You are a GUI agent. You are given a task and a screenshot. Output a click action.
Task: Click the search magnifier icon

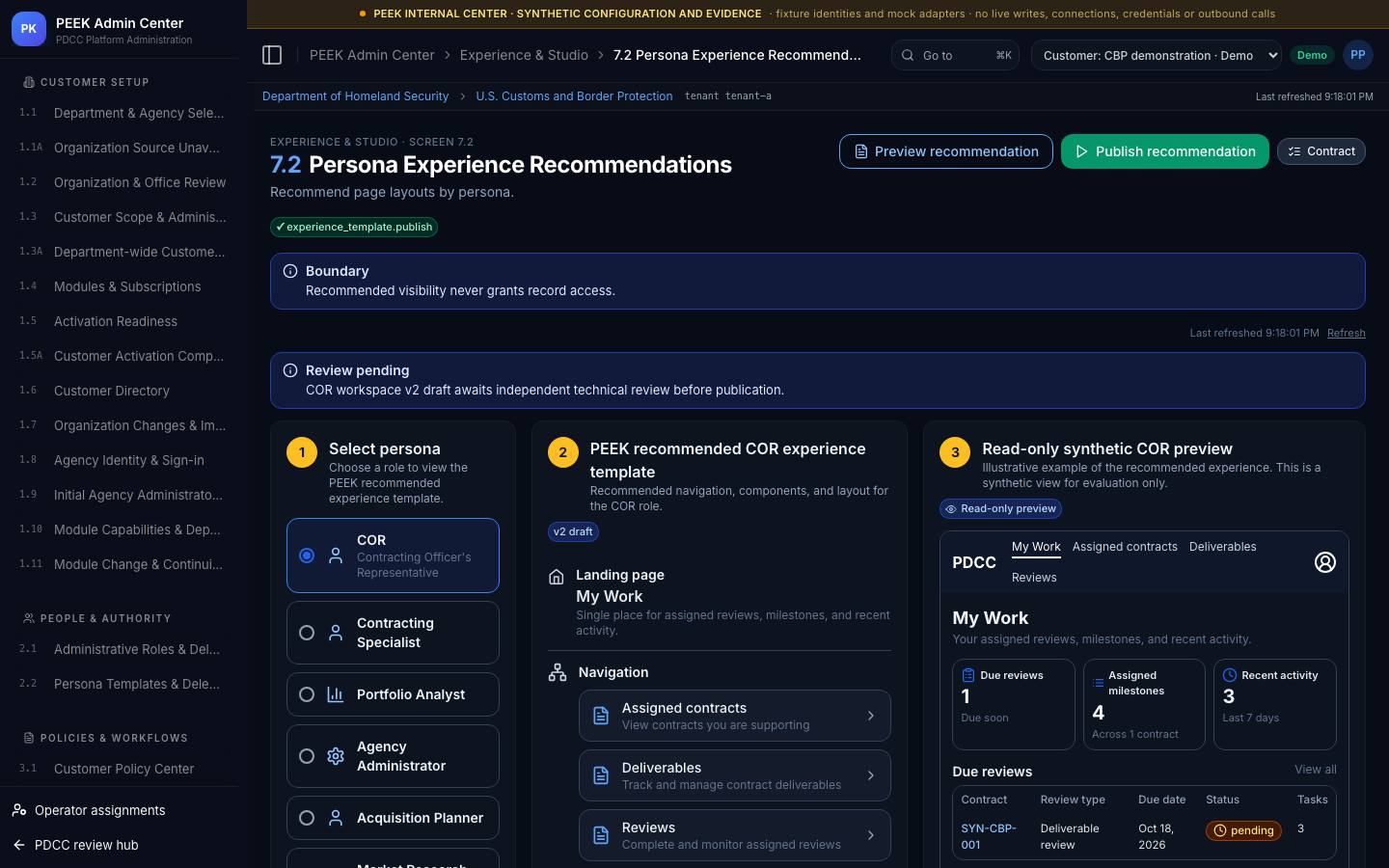click(908, 55)
